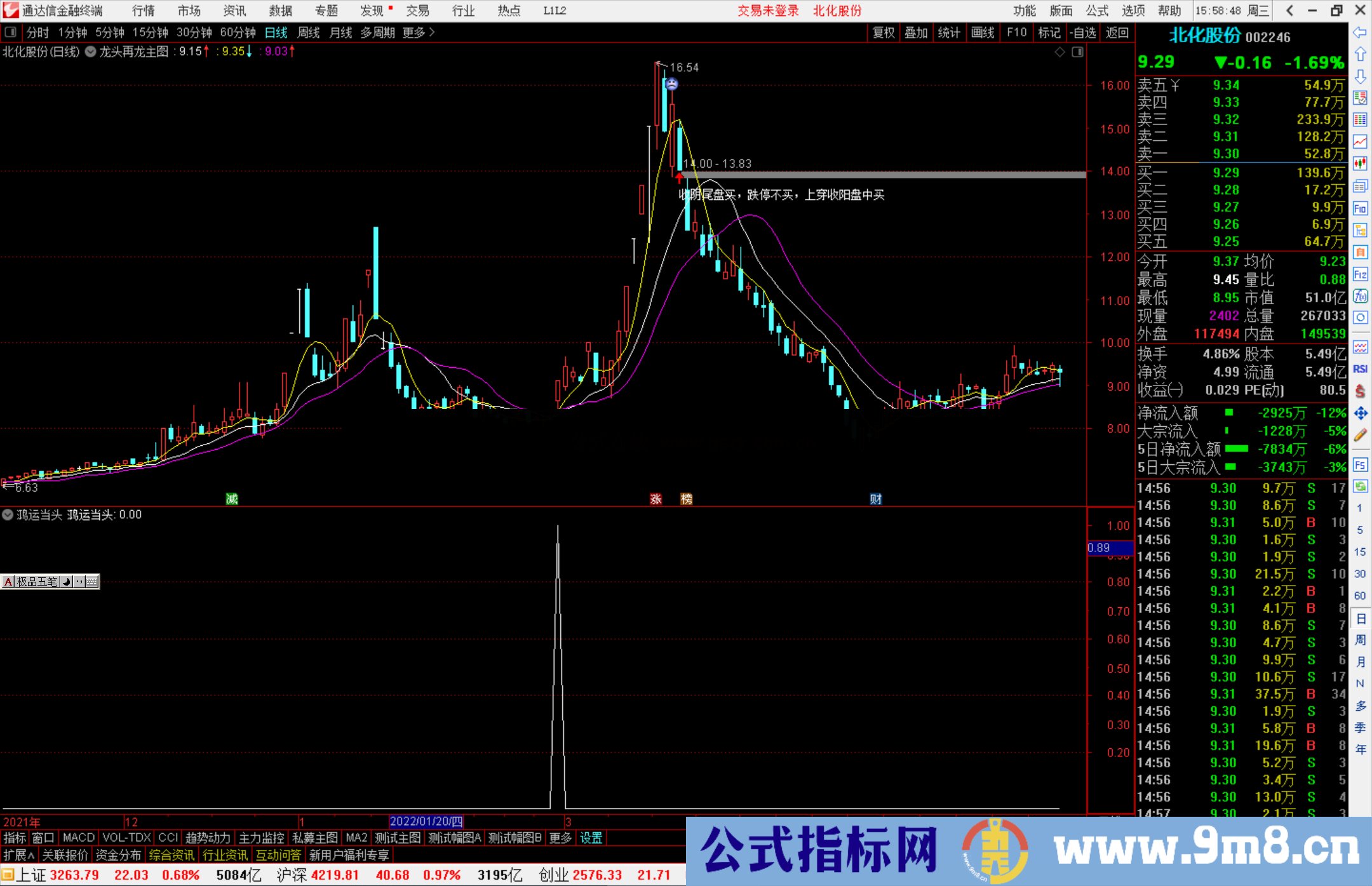Open the hierarchy tree sidebar icon

click(1360, 231)
